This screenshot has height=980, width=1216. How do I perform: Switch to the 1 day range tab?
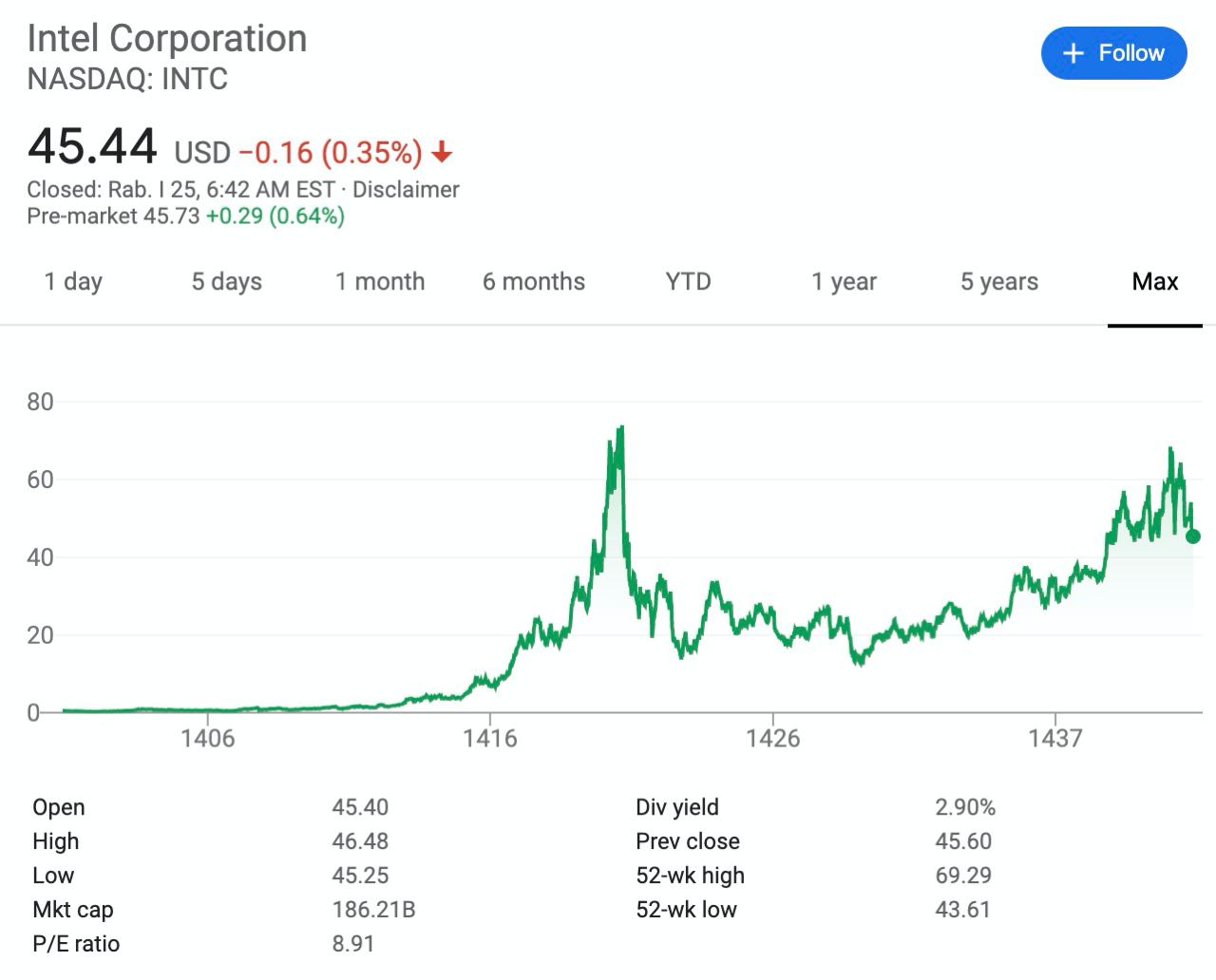pyautogui.click(x=73, y=281)
